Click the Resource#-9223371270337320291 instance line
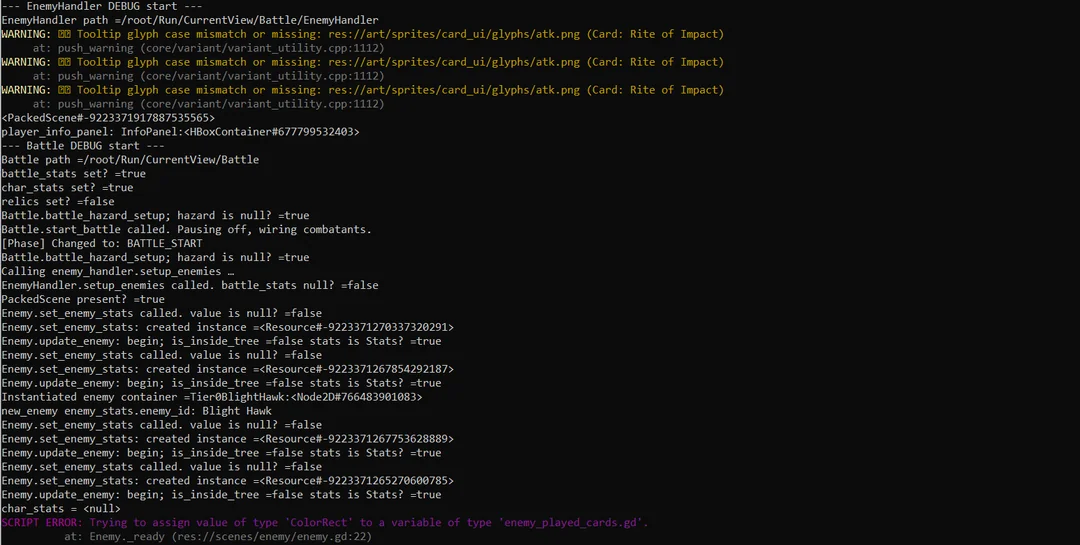 (228, 327)
